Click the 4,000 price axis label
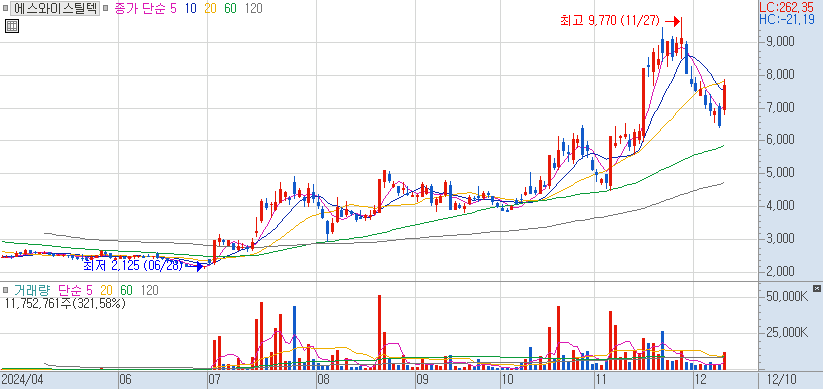 [x=779, y=206]
